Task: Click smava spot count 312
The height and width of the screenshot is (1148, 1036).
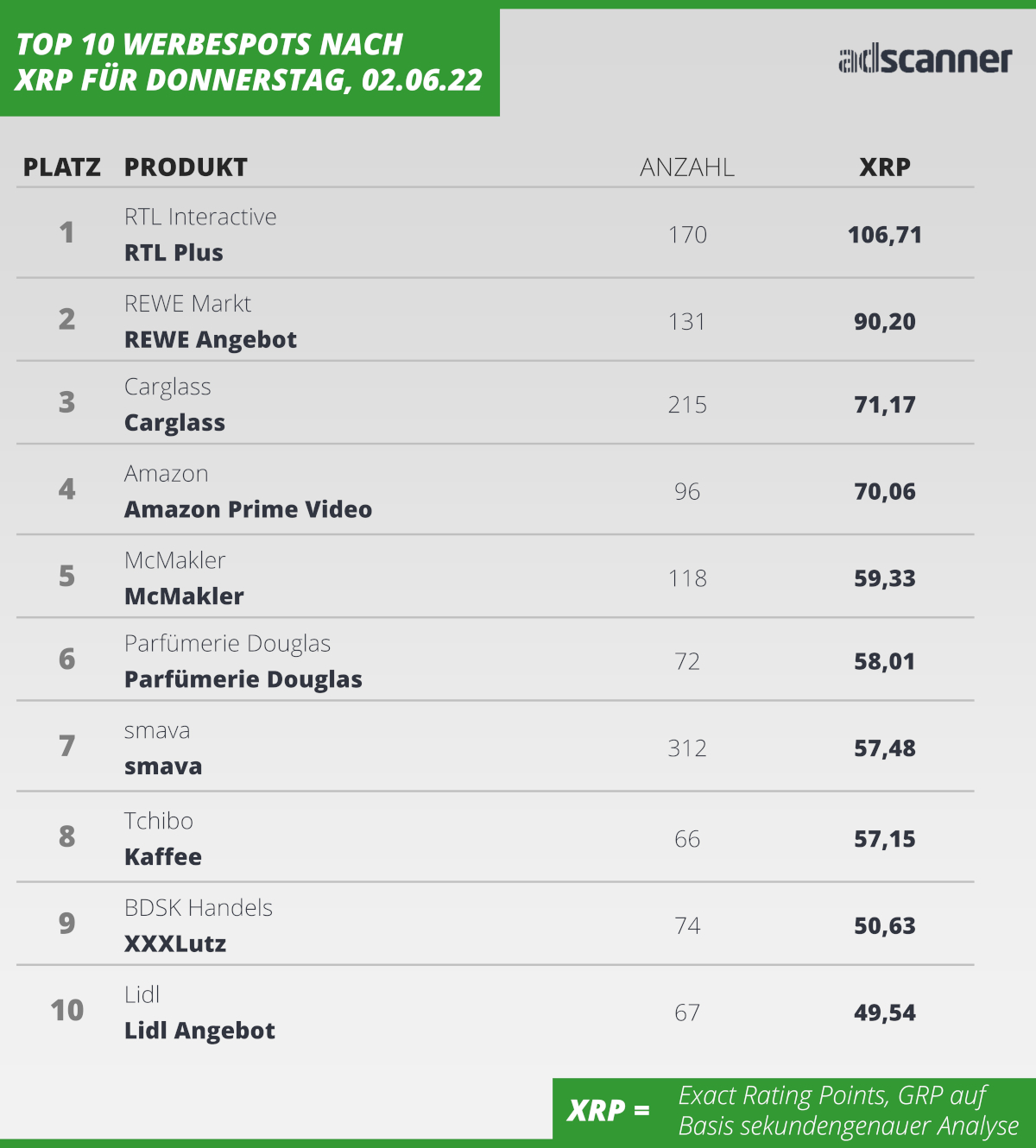Action: (687, 748)
